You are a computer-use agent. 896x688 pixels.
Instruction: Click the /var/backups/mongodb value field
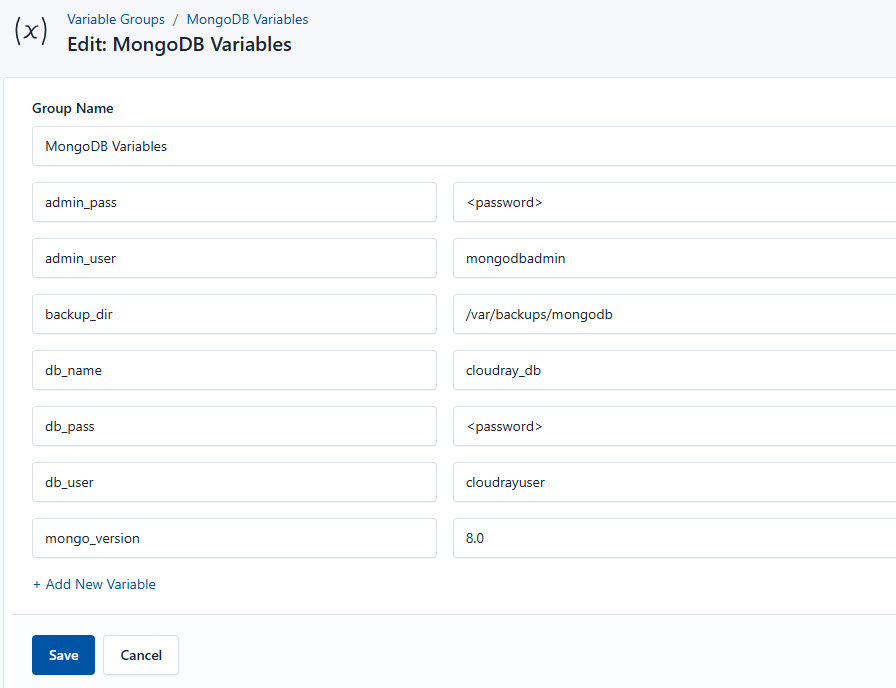(650, 314)
